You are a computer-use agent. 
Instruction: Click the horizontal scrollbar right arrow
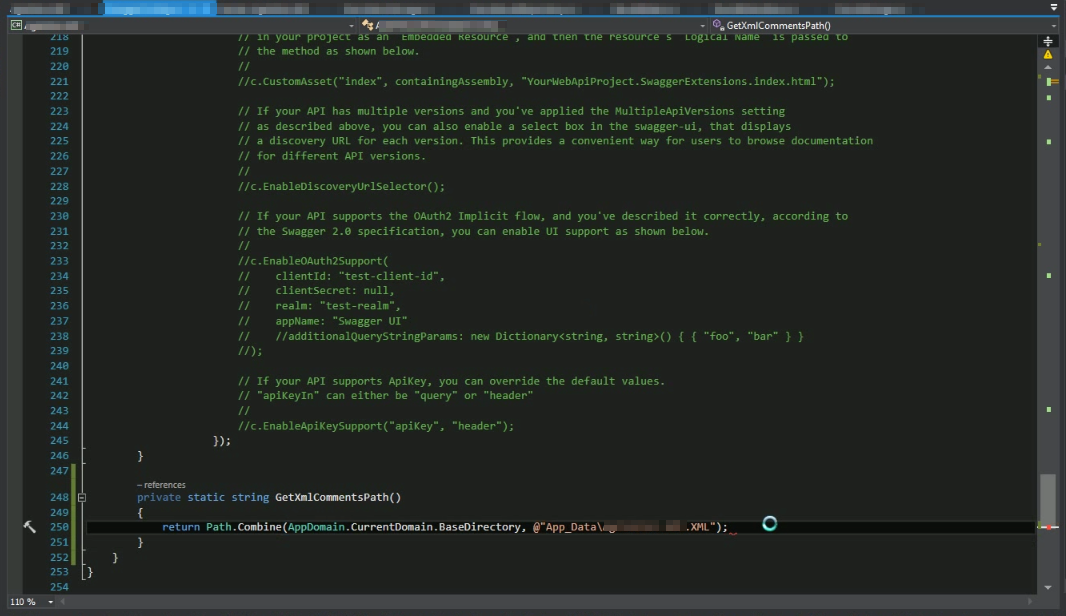pos(1029,602)
